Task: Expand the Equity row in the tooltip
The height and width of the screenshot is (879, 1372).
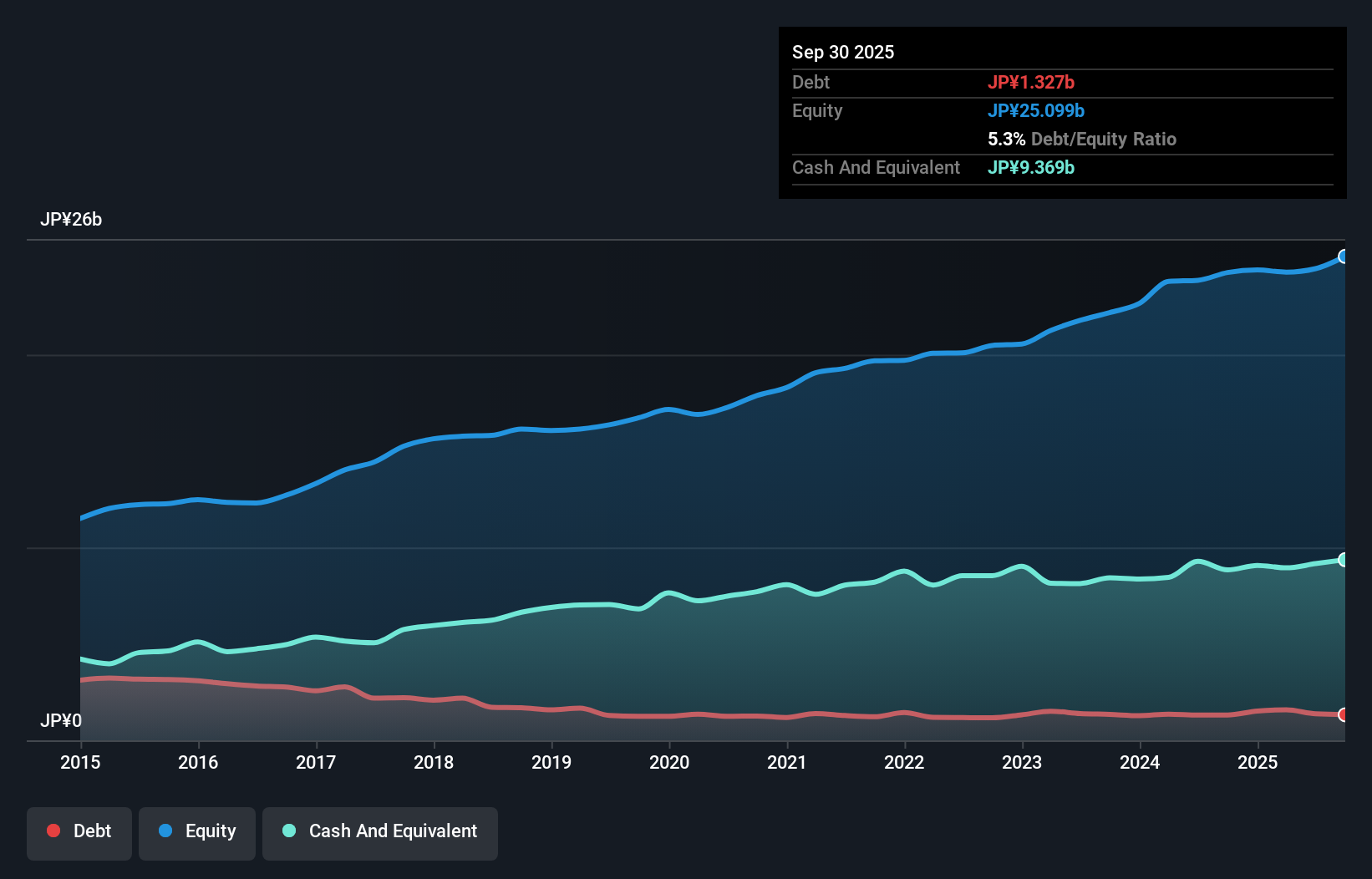Action: click(x=816, y=110)
